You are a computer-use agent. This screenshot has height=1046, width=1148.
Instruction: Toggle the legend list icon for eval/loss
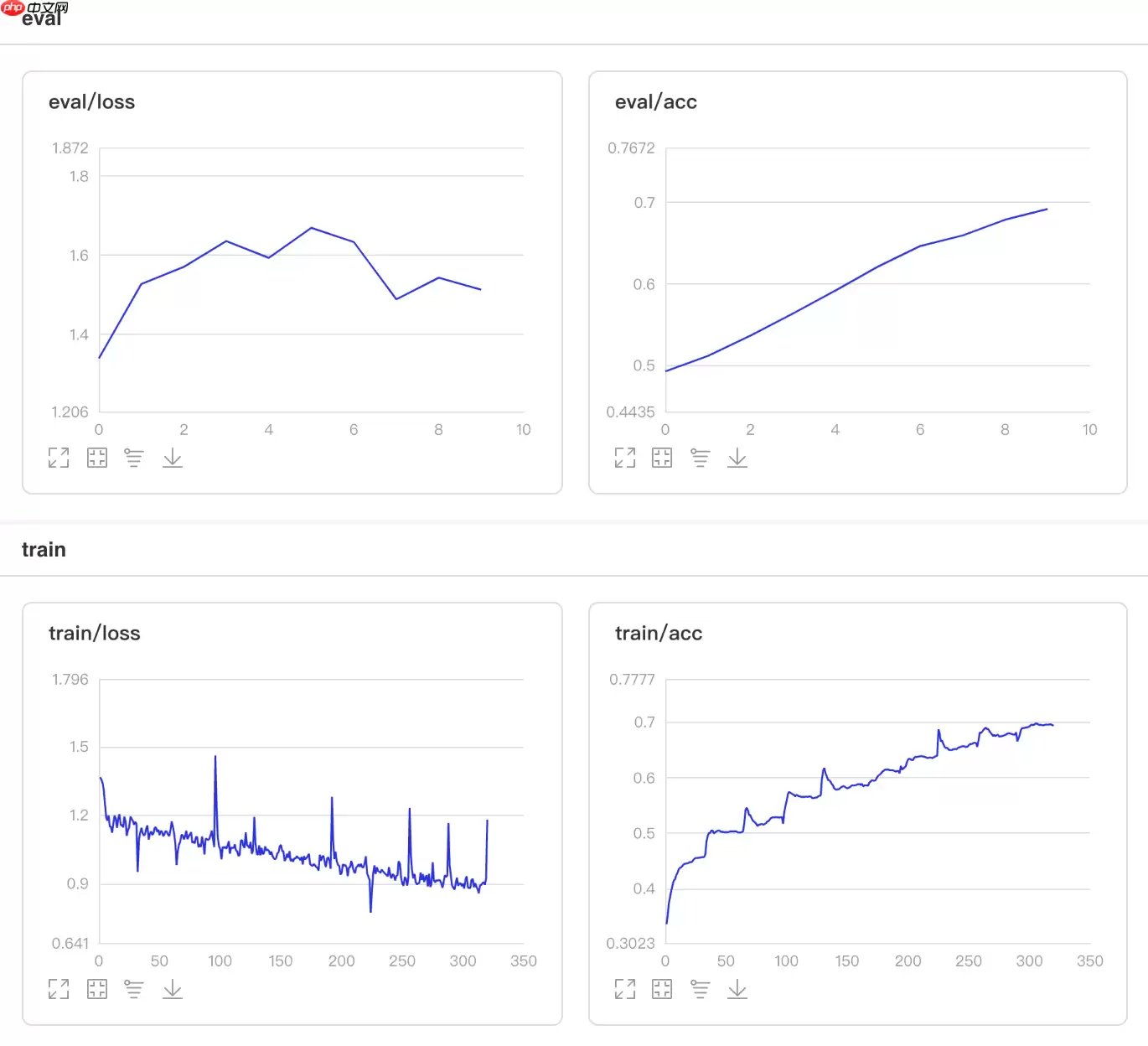click(134, 458)
